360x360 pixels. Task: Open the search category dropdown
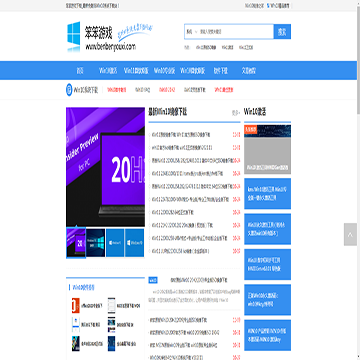[191, 32]
